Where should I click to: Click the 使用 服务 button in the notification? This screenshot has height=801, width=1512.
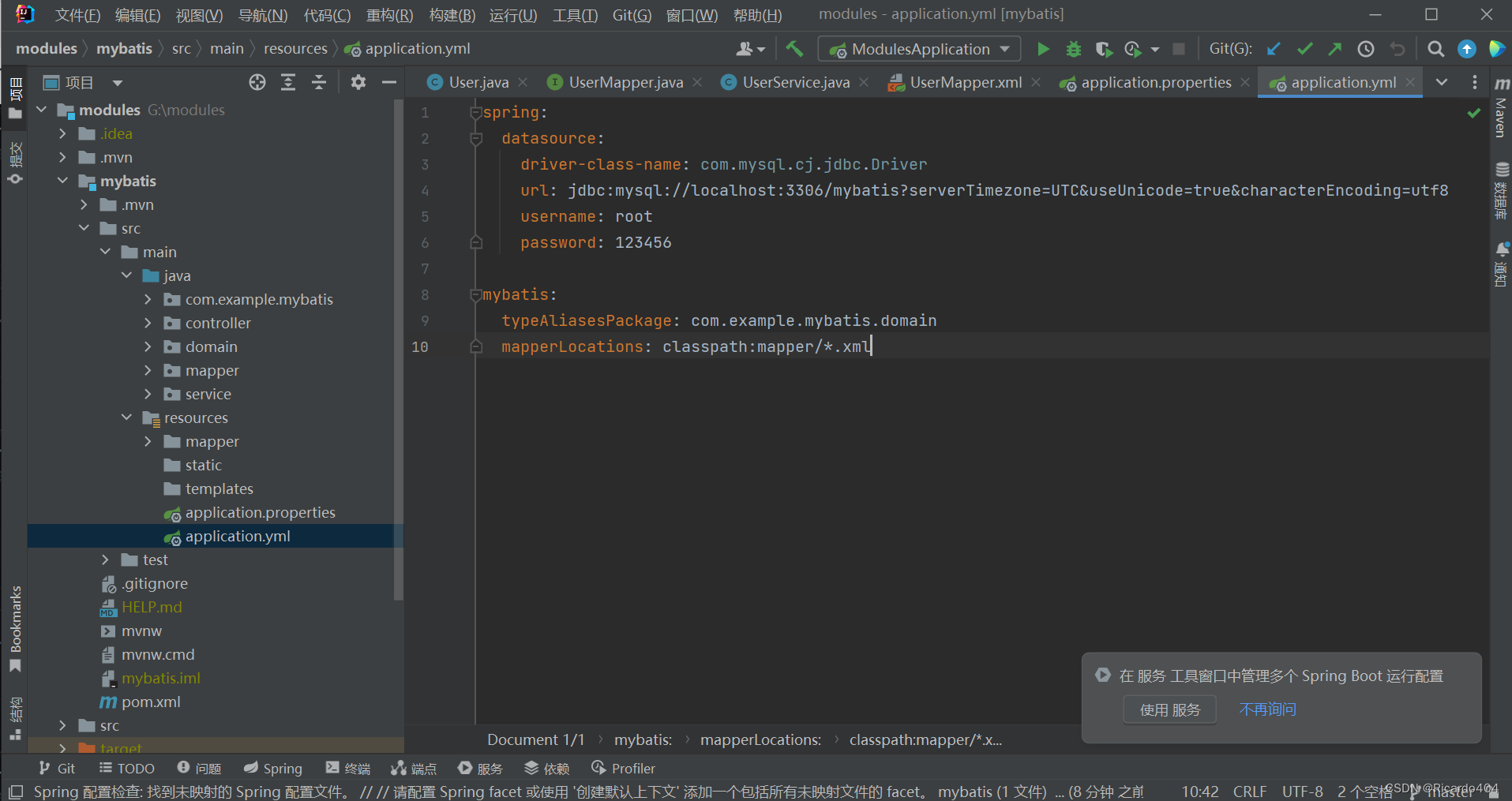(x=1169, y=709)
